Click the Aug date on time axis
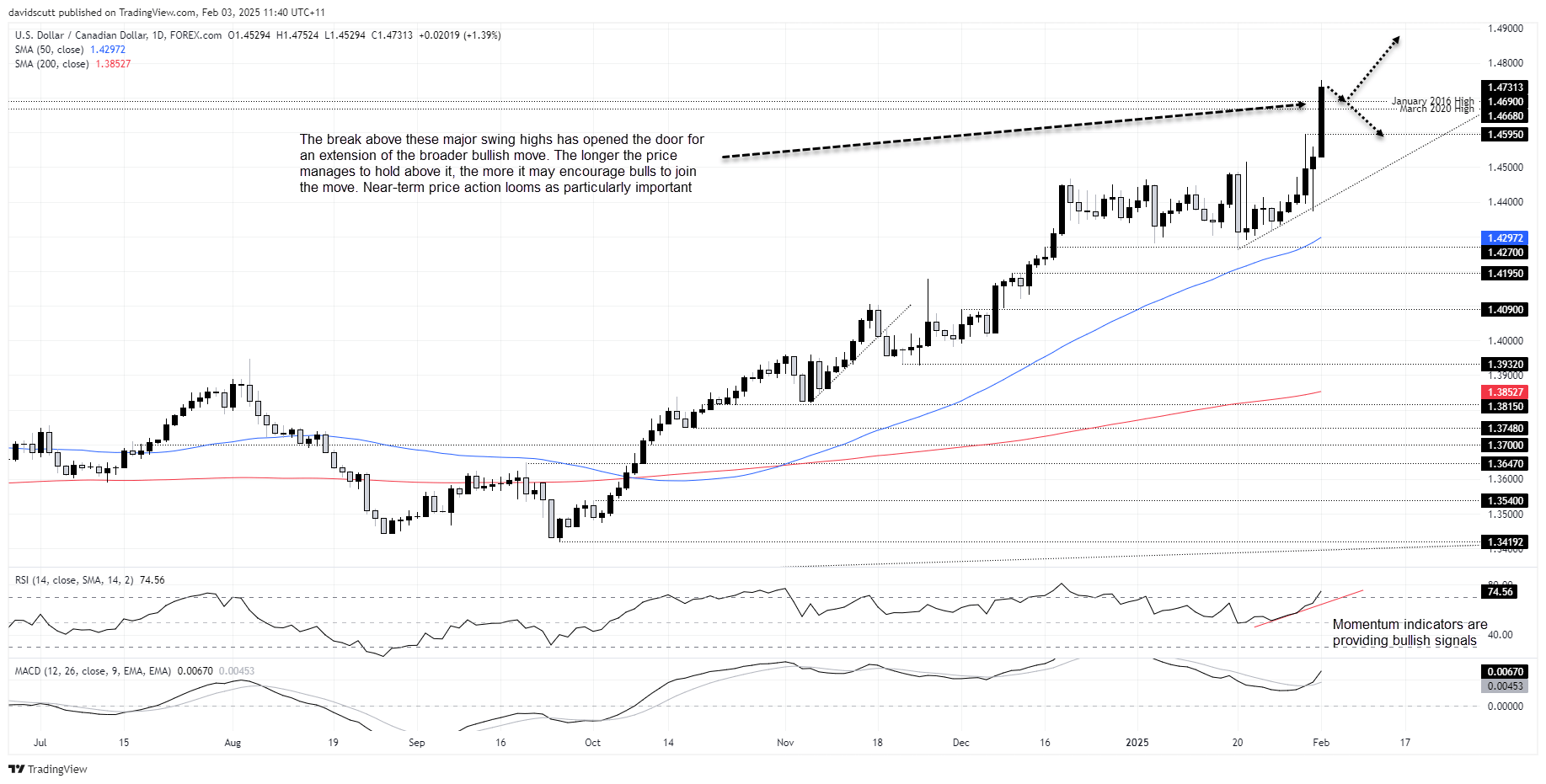 coord(233,743)
